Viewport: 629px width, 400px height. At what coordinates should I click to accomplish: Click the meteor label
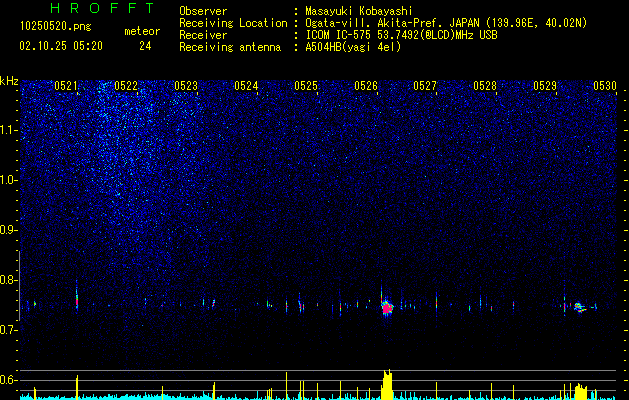click(142, 31)
